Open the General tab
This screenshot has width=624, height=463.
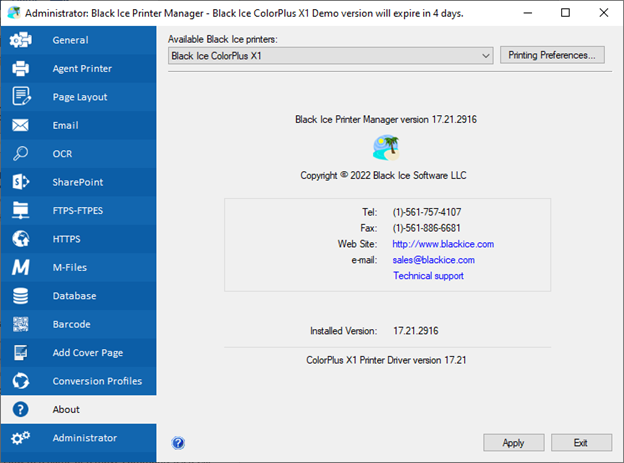[x=79, y=40]
